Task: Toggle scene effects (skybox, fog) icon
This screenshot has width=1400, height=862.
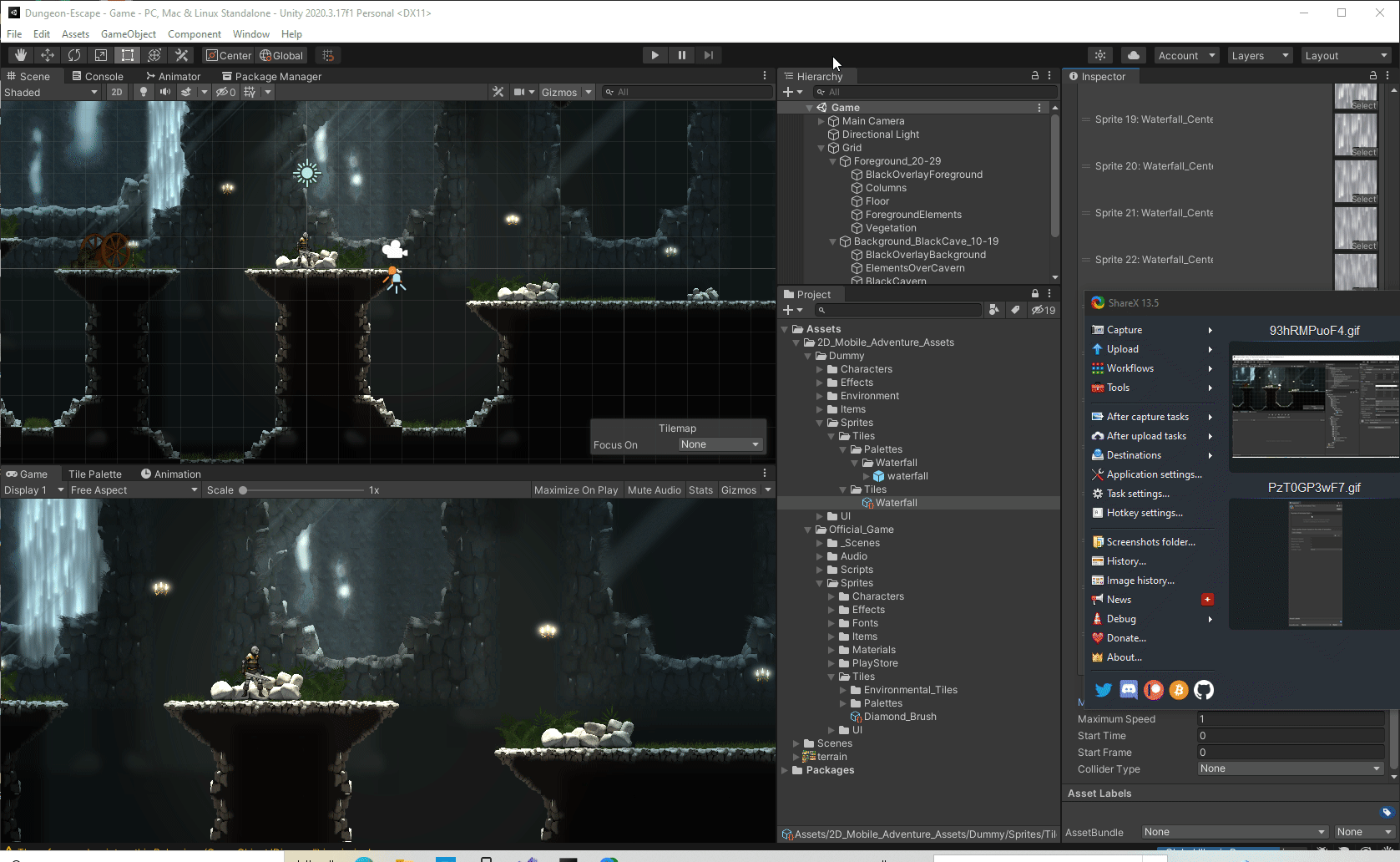Action: point(186,92)
